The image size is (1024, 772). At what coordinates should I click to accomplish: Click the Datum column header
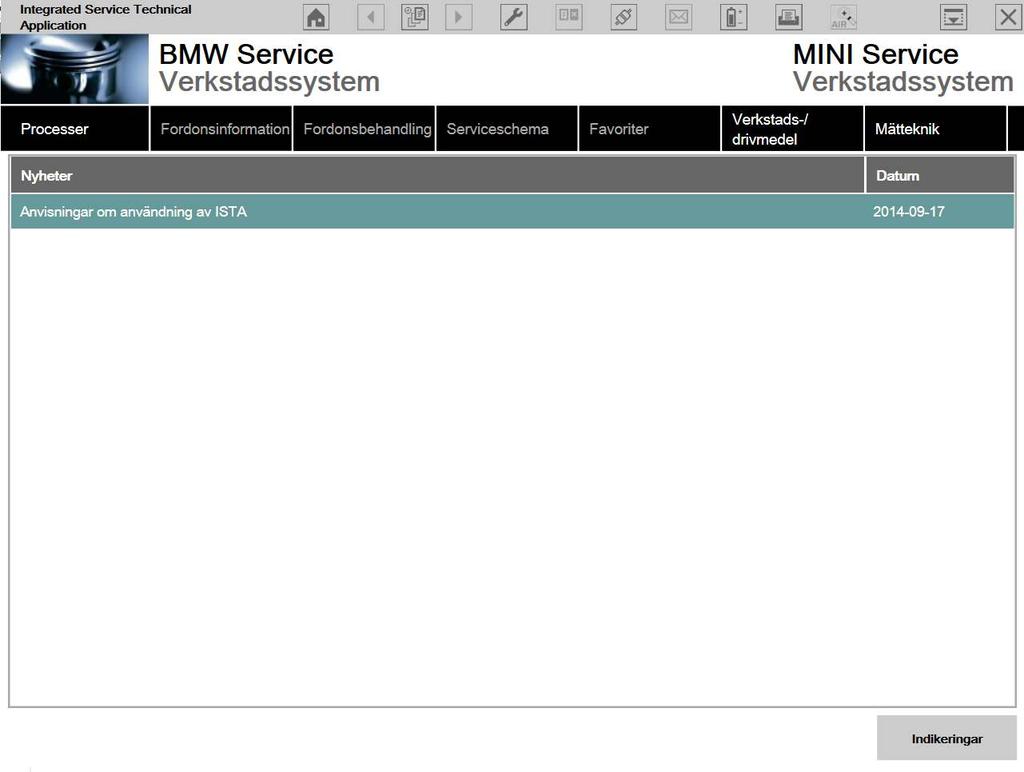(x=940, y=175)
